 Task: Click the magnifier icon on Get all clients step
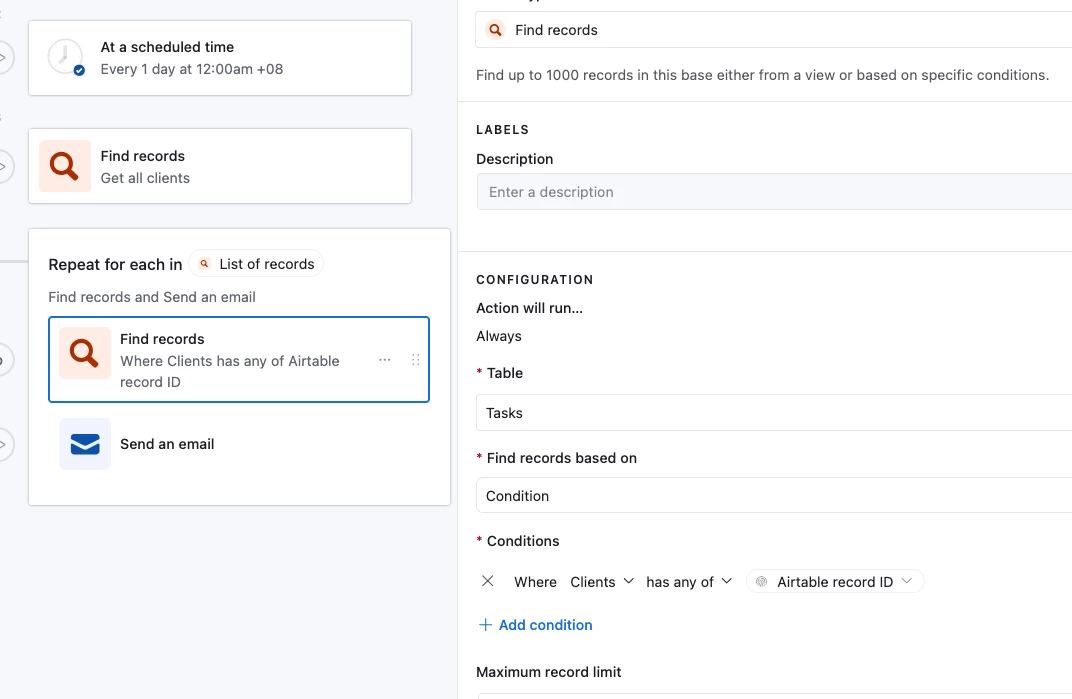click(x=65, y=166)
